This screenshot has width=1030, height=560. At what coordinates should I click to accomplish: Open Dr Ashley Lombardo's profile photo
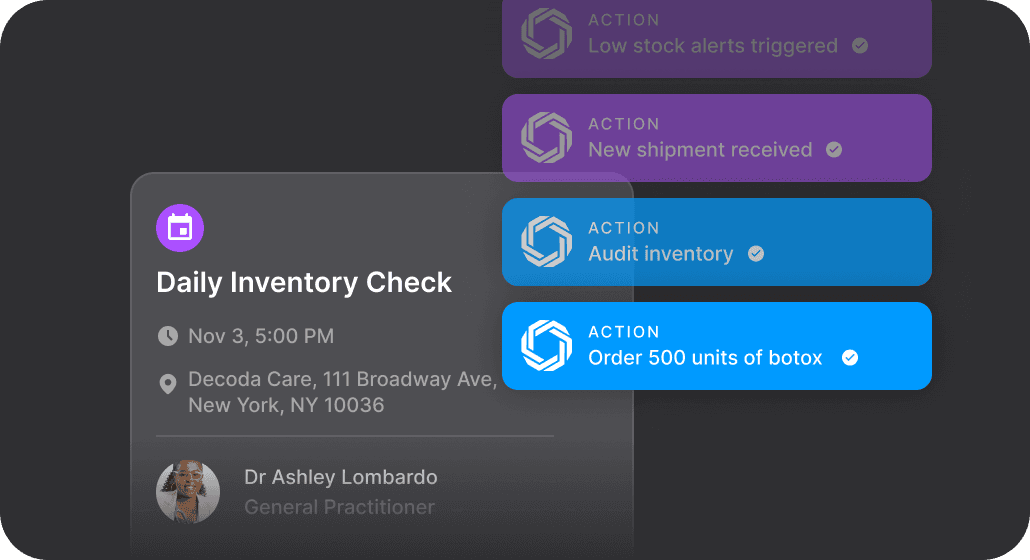click(x=188, y=492)
